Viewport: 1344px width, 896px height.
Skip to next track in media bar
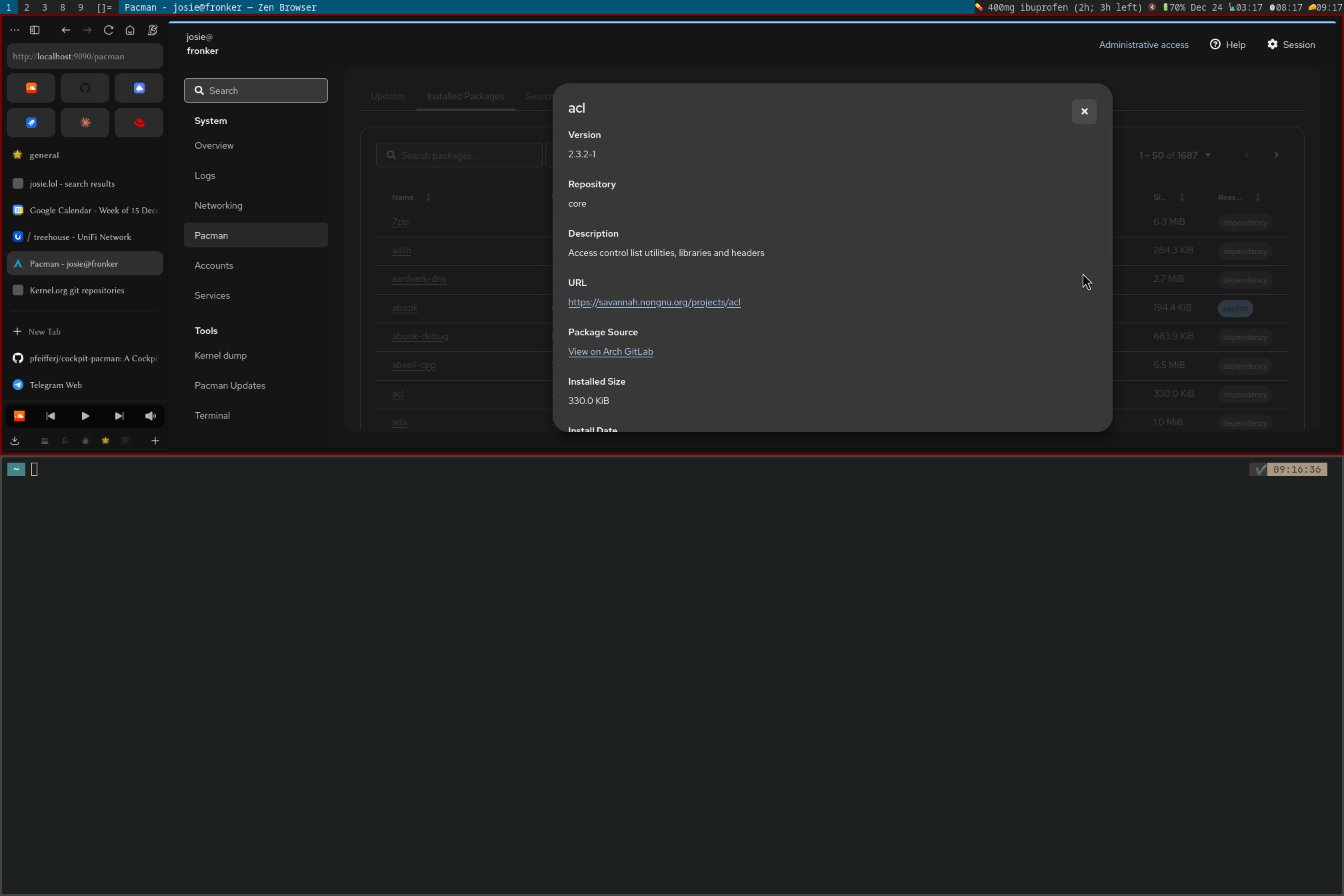click(119, 416)
